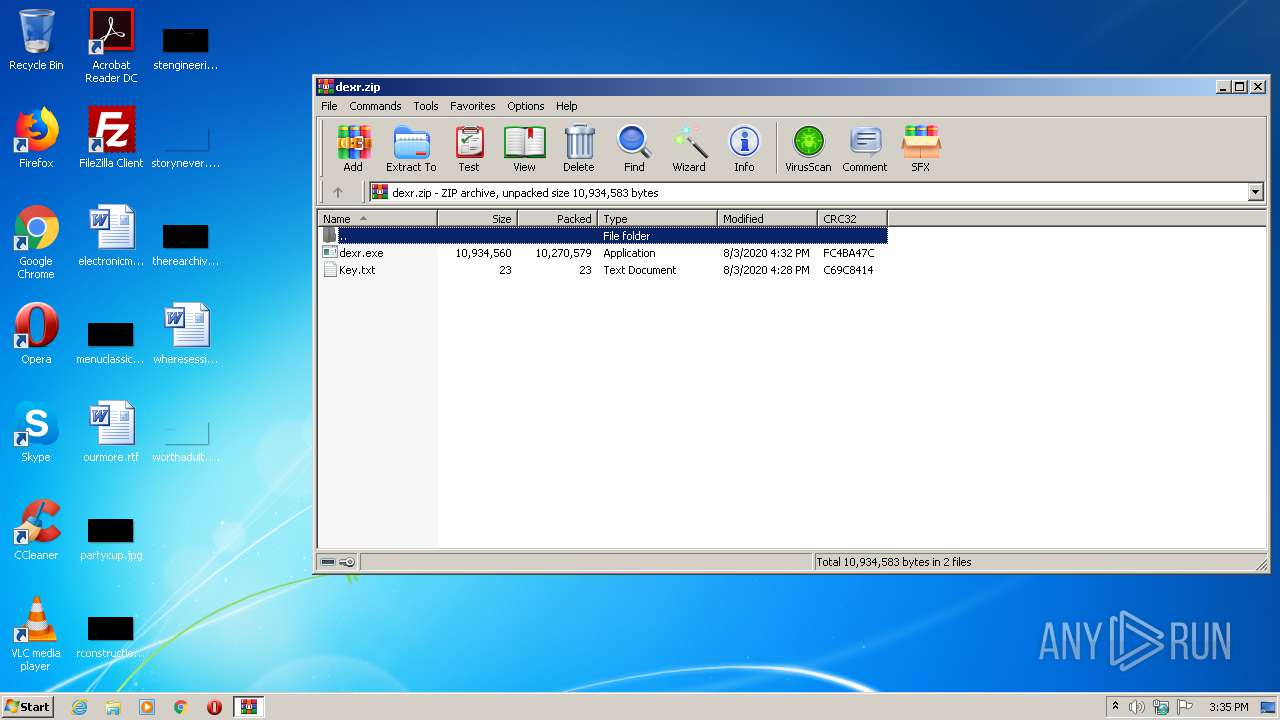Open the View toolbar icon
Viewport: 1280px width, 720px height.
point(524,148)
